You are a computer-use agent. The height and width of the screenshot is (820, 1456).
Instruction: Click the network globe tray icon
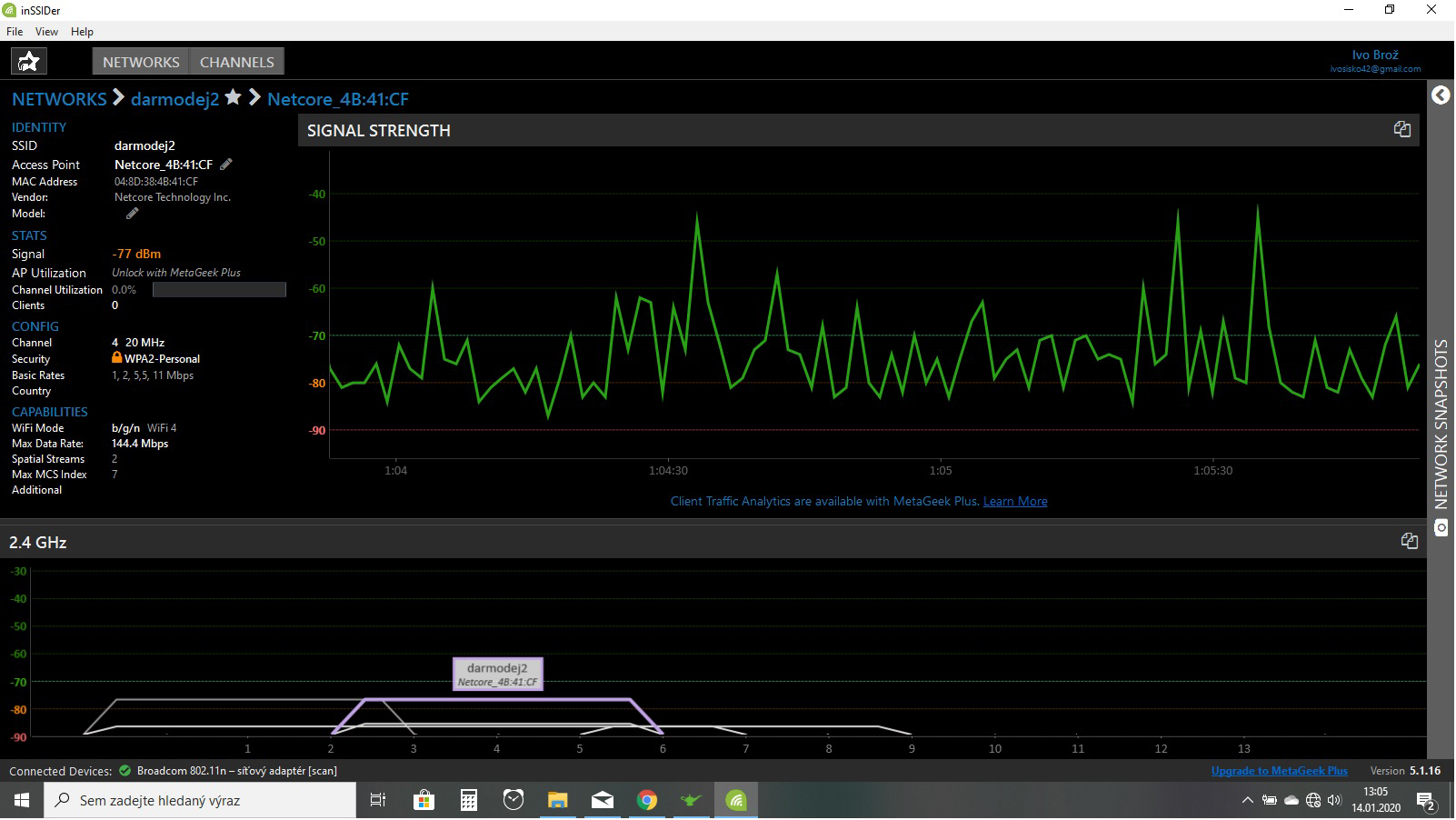pyautogui.click(x=1313, y=801)
